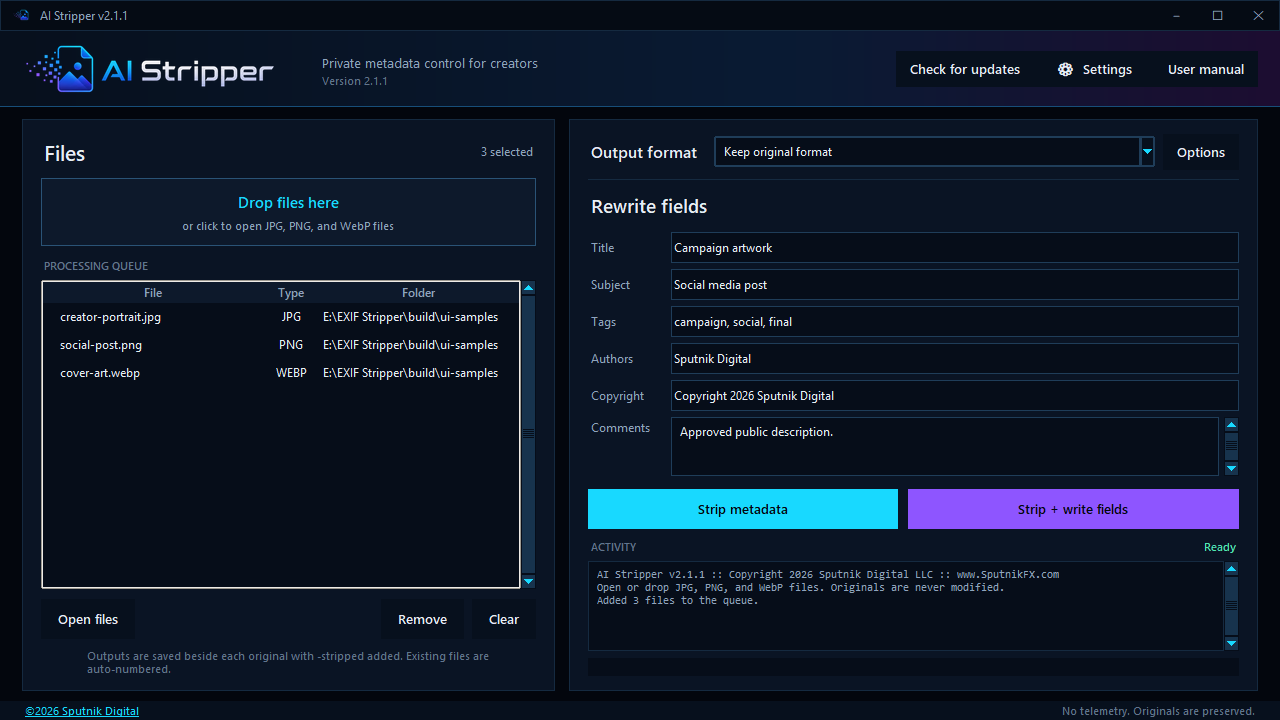Click the Copyright input field

(955, 396)
